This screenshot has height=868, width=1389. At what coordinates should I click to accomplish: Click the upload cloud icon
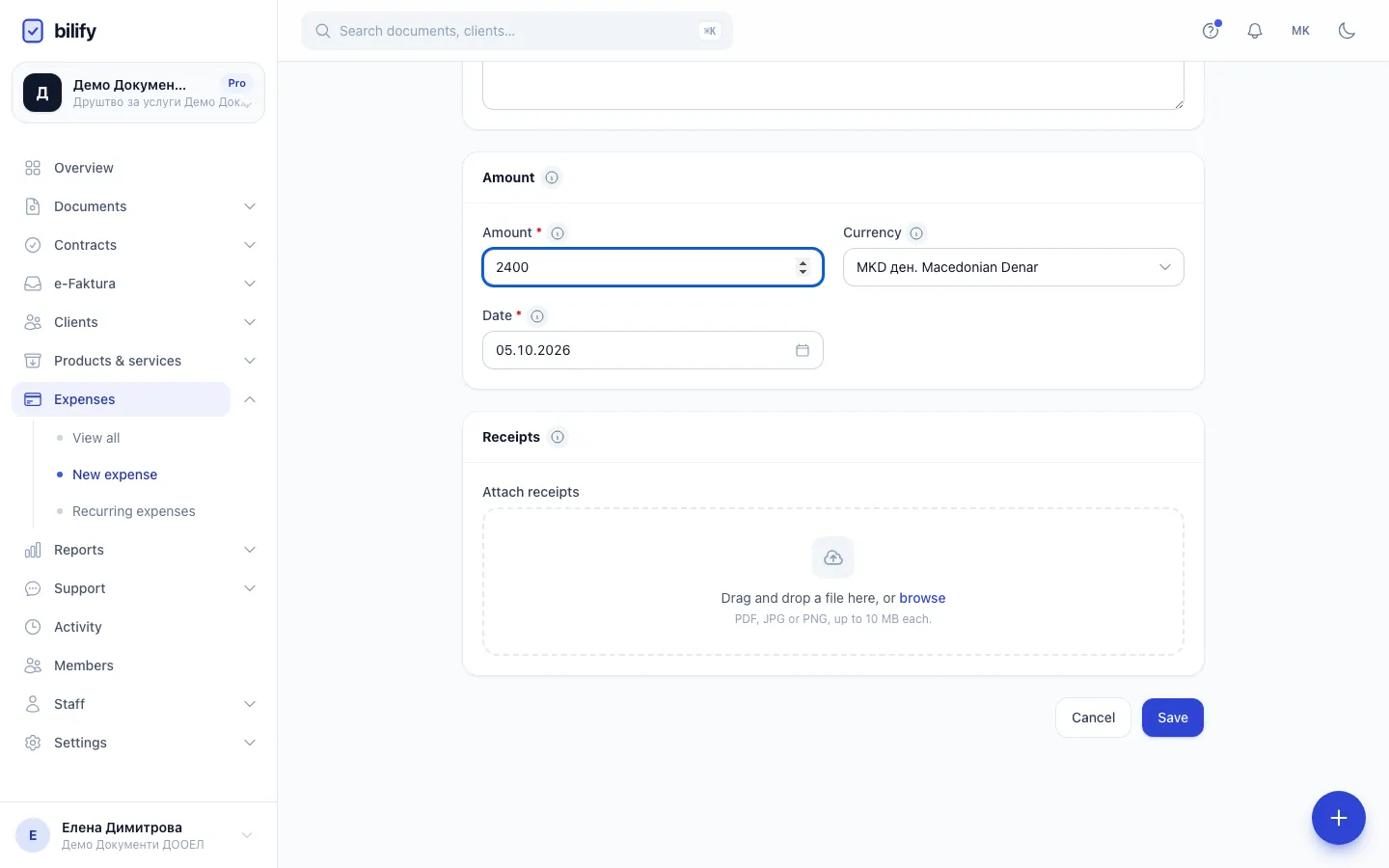[x=833, y=557]
